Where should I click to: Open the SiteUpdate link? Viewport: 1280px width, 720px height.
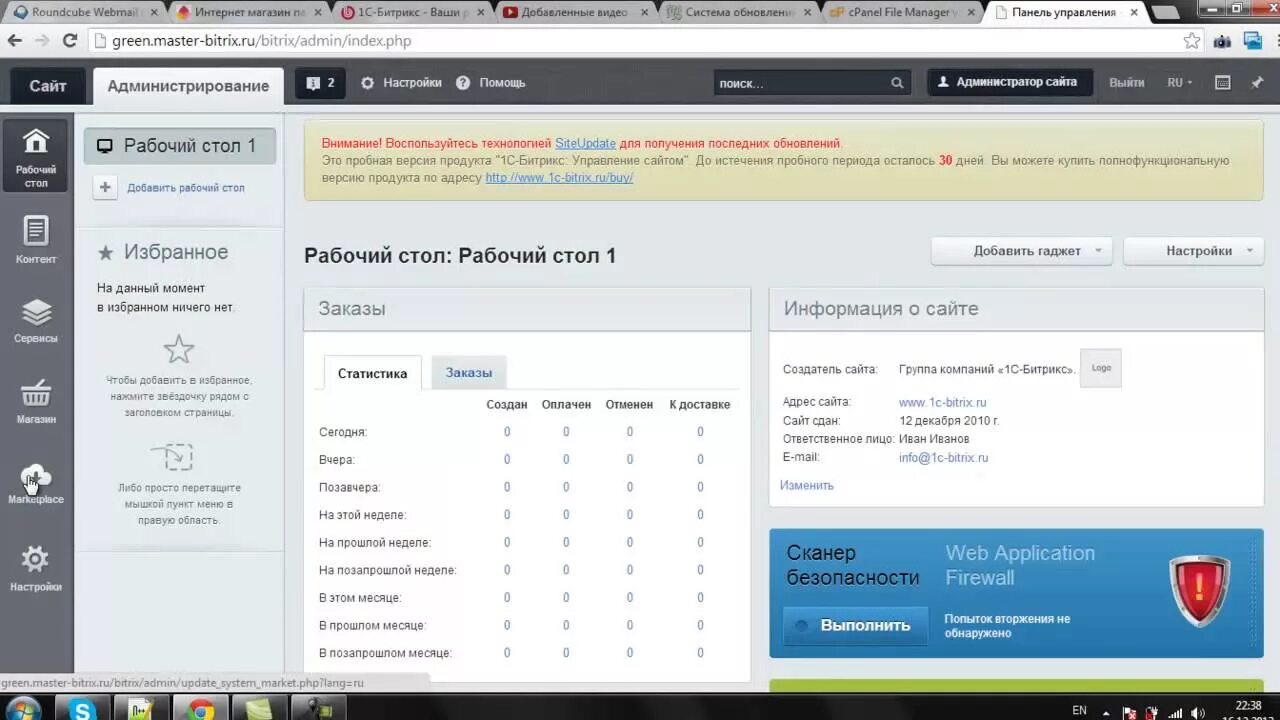point(585,144)
